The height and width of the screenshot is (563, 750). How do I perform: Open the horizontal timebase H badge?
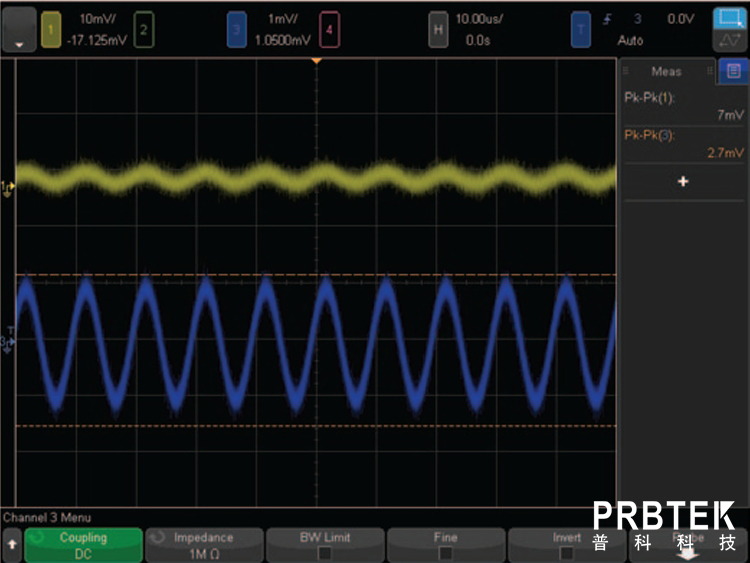point(437,30)
